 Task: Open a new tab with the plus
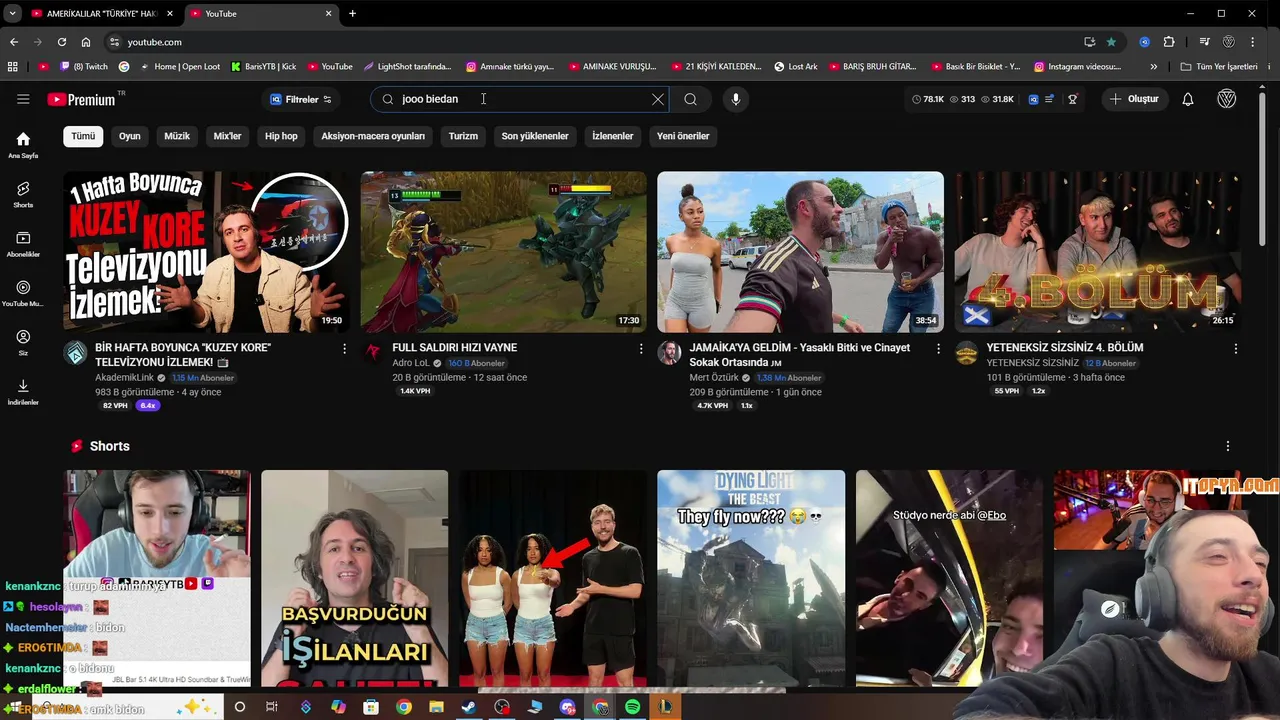tap(352, 13)
